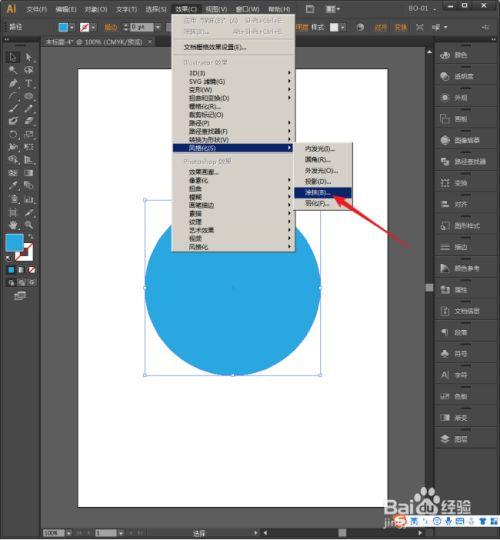Select the Artboard tool
This screenshot has height=540, width=500.
[x=13, y=212]
